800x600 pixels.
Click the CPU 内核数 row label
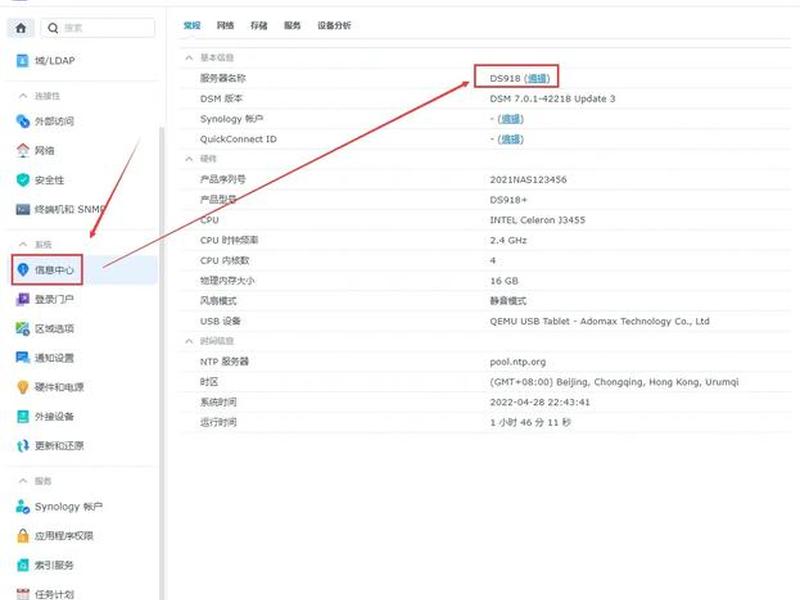pos(224,261)
